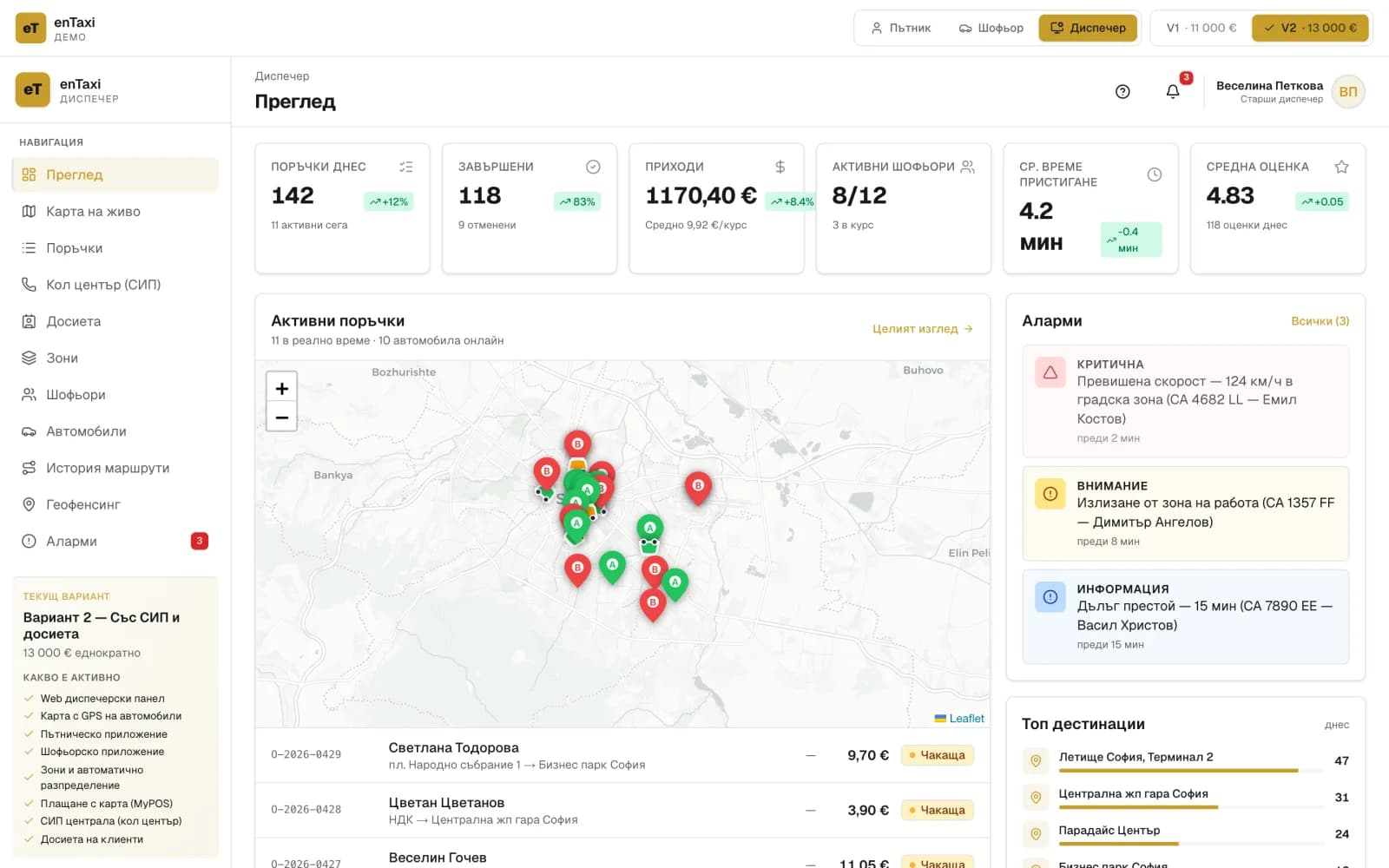Click the red triangle critical alarm icon

click(1050, 372)
